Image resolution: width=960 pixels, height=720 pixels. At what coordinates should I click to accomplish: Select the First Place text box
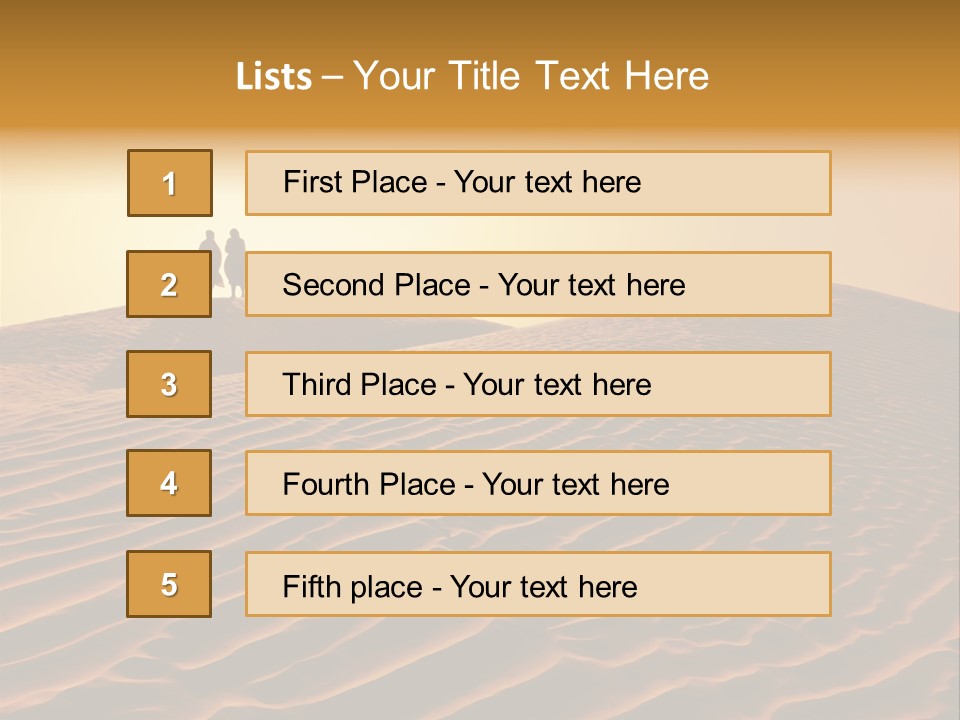[x=538, y=183]
